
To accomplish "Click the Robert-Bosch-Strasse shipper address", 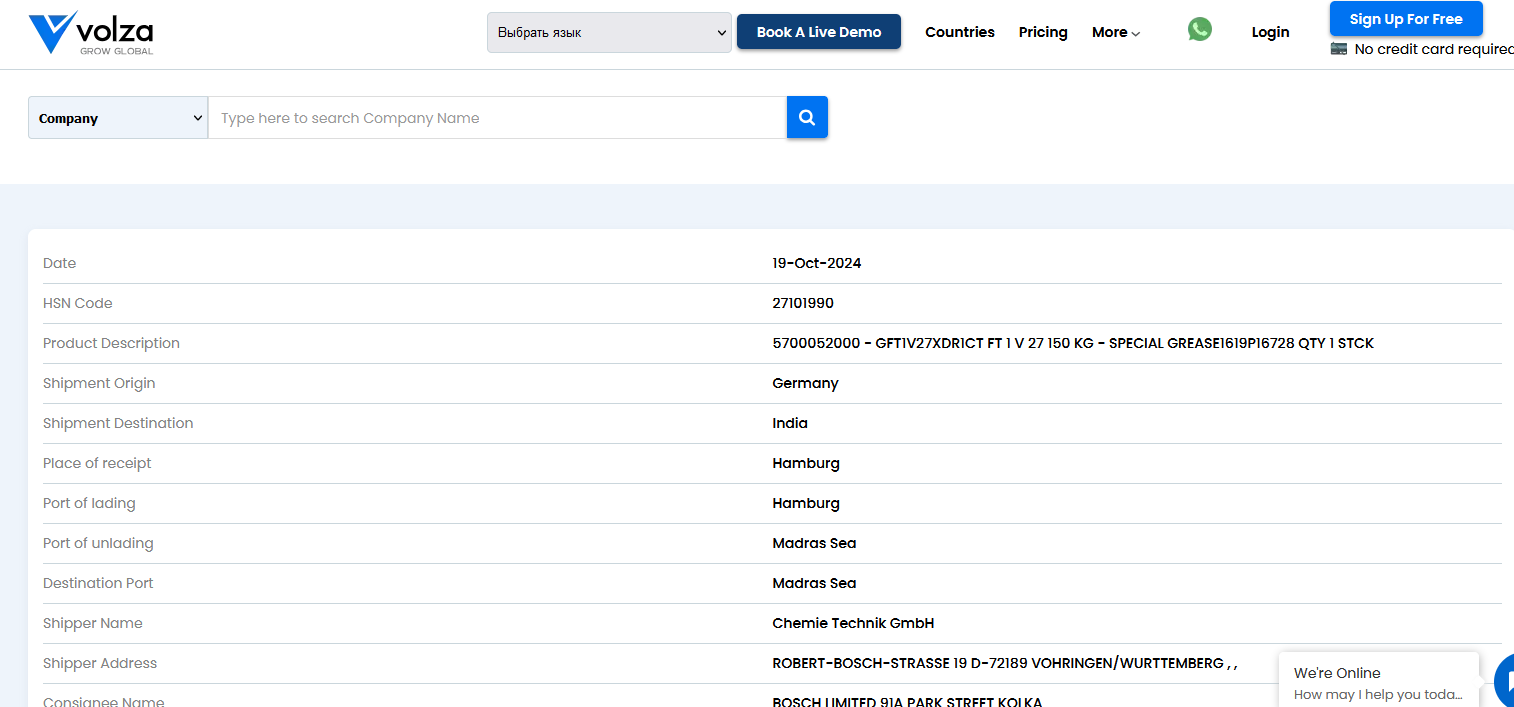I will 1005,663.
